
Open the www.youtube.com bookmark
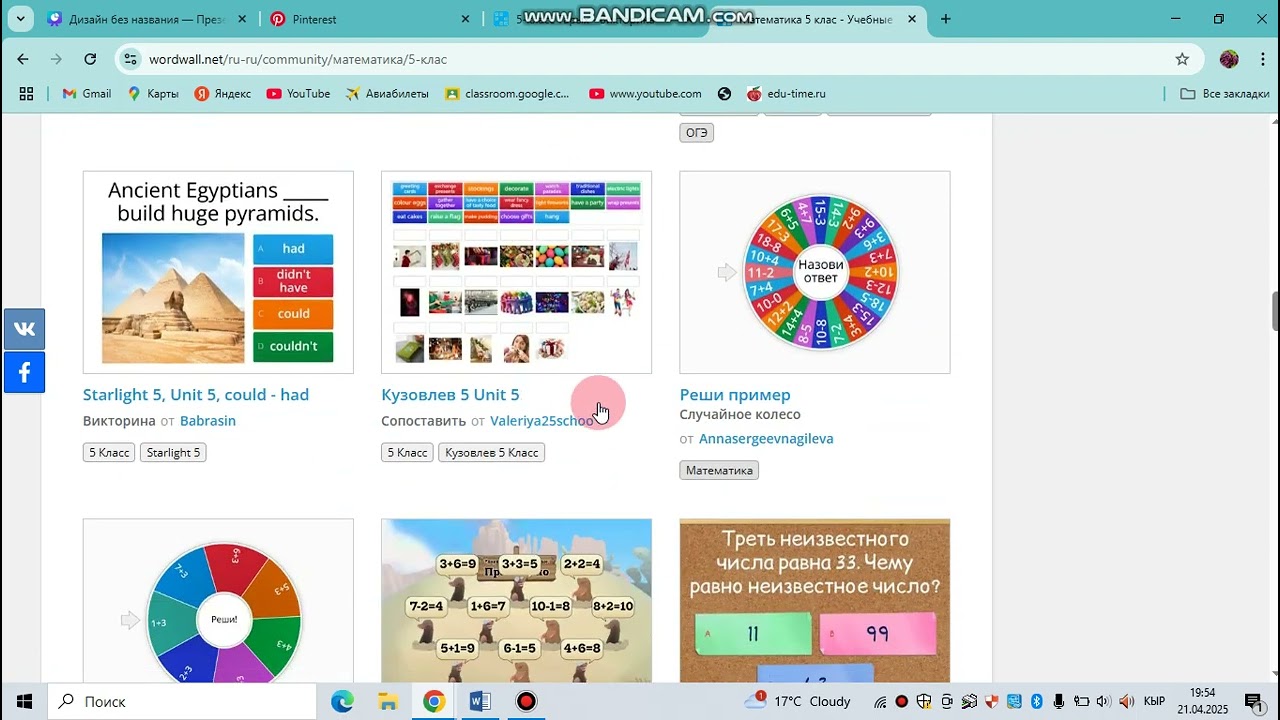tap(645, 93)
